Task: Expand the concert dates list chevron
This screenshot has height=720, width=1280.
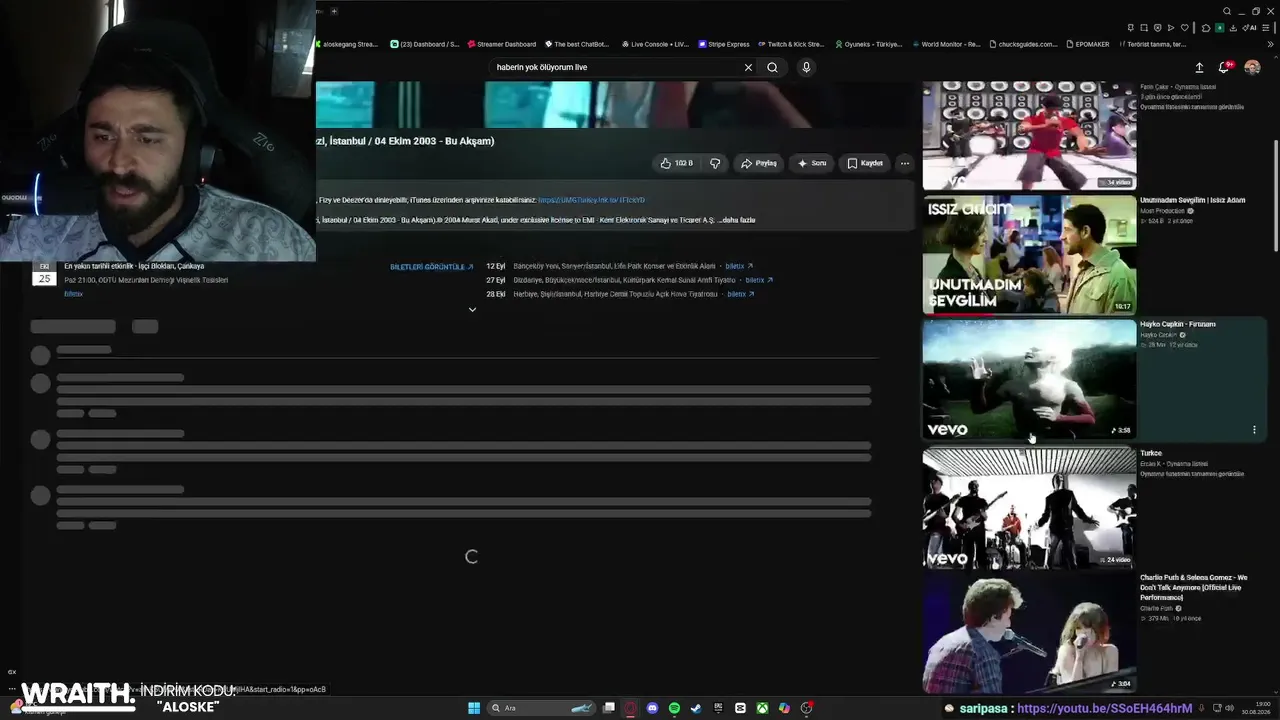Action: pyautogui.click(x=472, y=310)
